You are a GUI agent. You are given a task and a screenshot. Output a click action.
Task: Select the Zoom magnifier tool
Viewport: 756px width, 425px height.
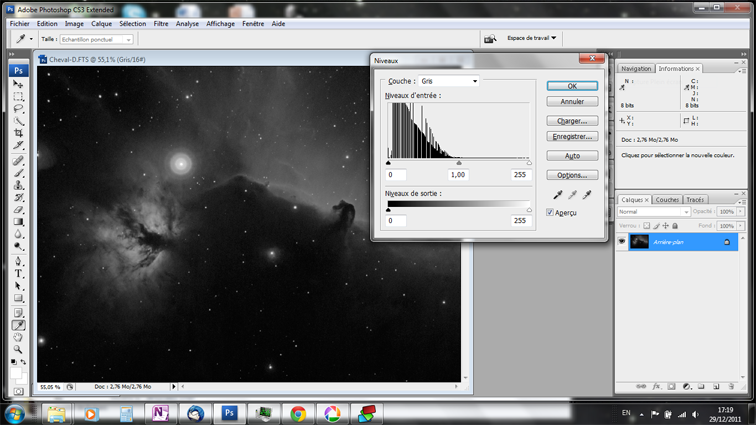click(x=18, y=349)
